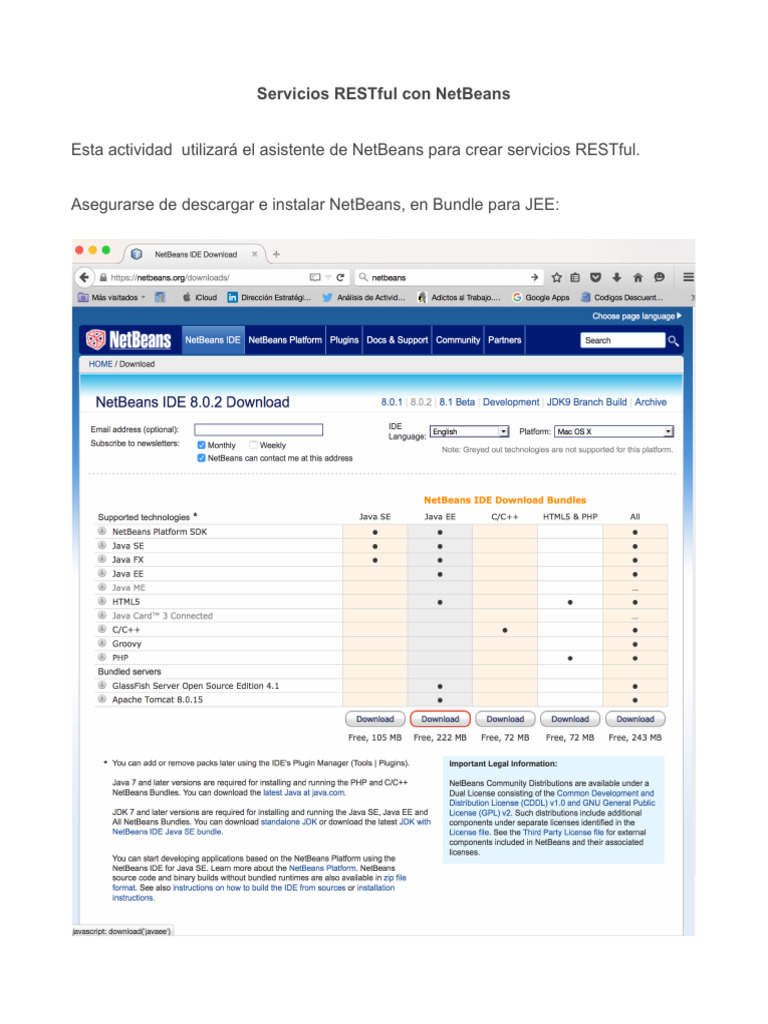Download the C/C++ bundle
This screenshot has height=1024, width=768.
505,719
